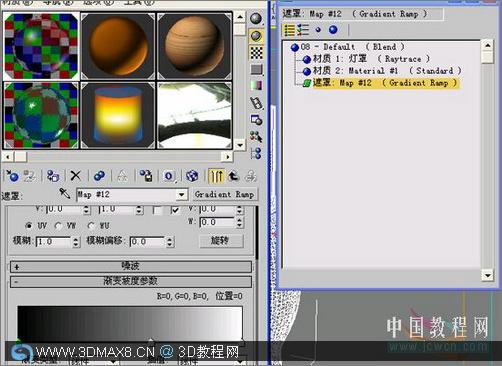
Task: Toggle the Show End Result icon
Action: (216, 176)
